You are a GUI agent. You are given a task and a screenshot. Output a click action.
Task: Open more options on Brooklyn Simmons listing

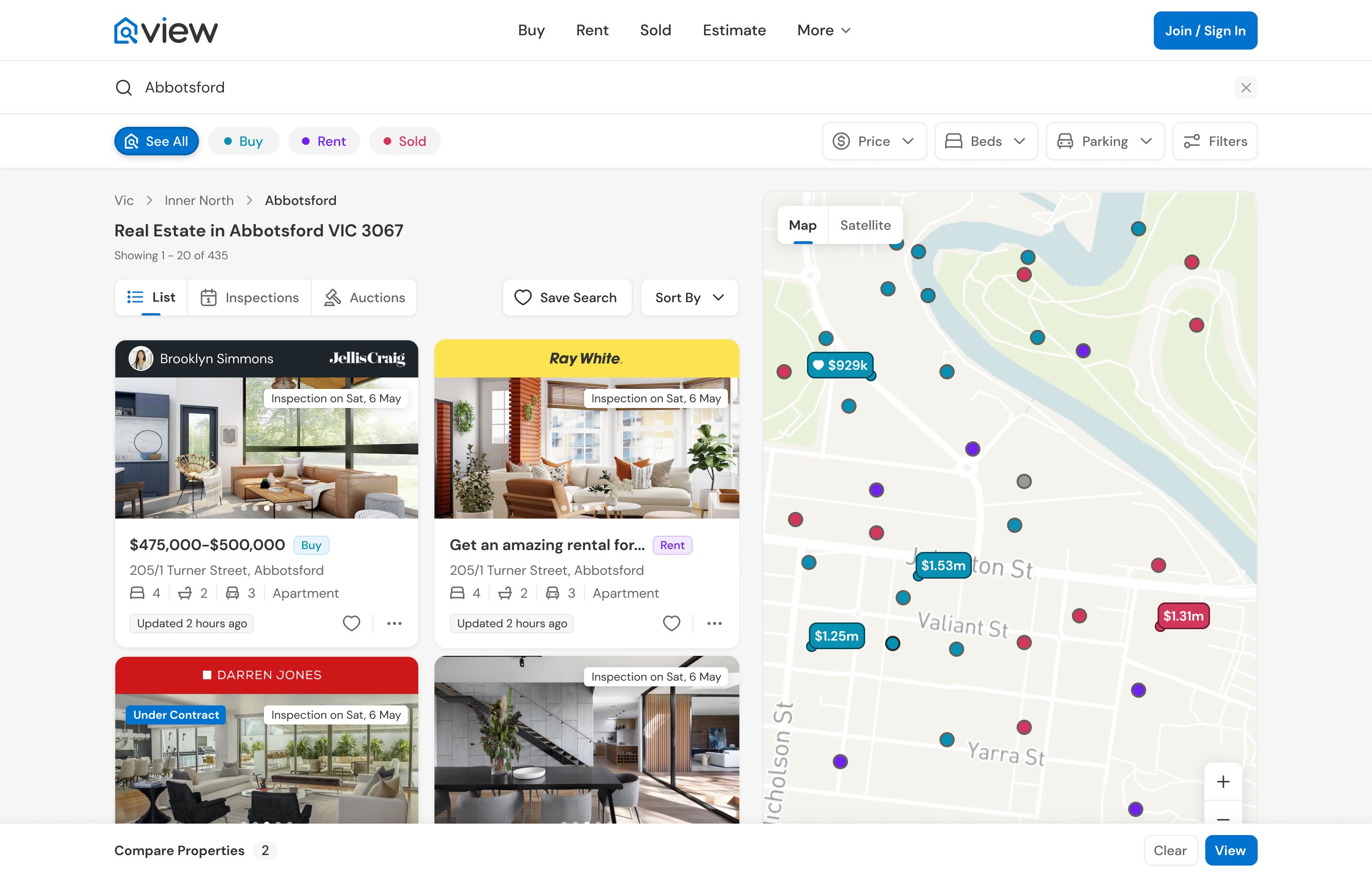(x=394, y=623)
